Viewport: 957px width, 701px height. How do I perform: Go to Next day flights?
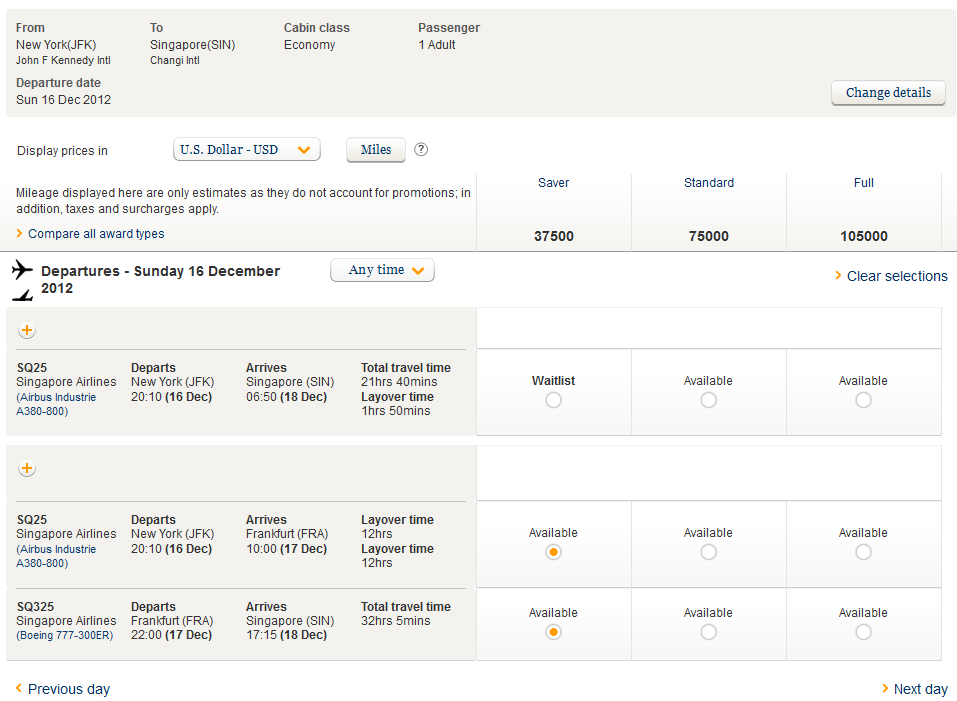920,689
